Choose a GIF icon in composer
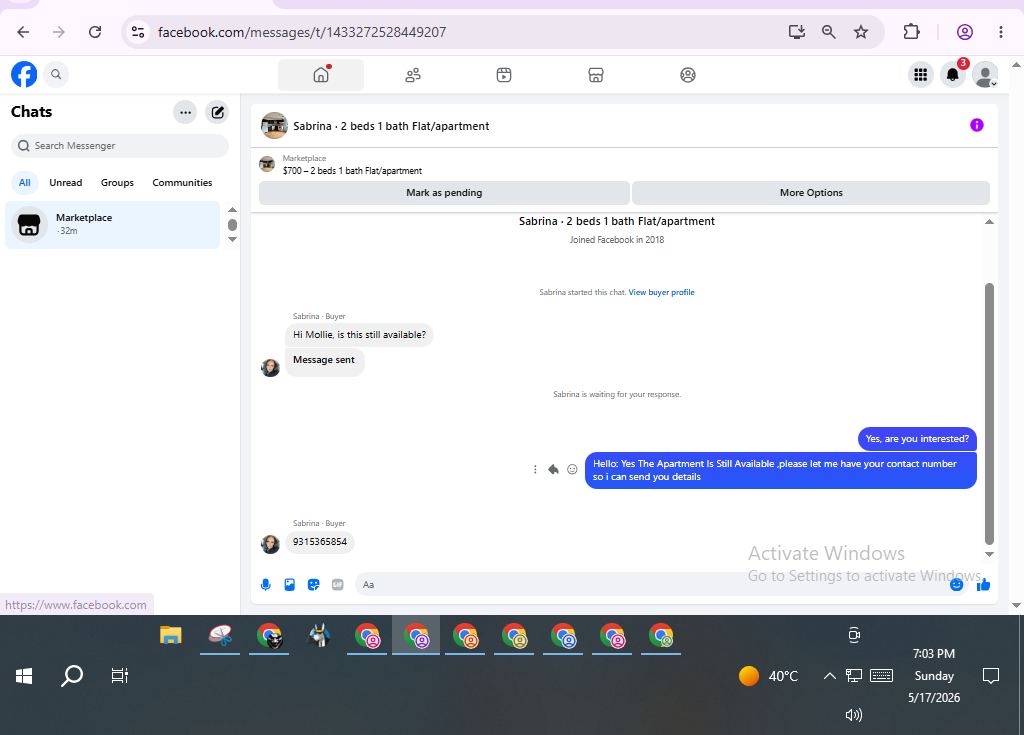The image size is (1024, 735). click(338, 585)
